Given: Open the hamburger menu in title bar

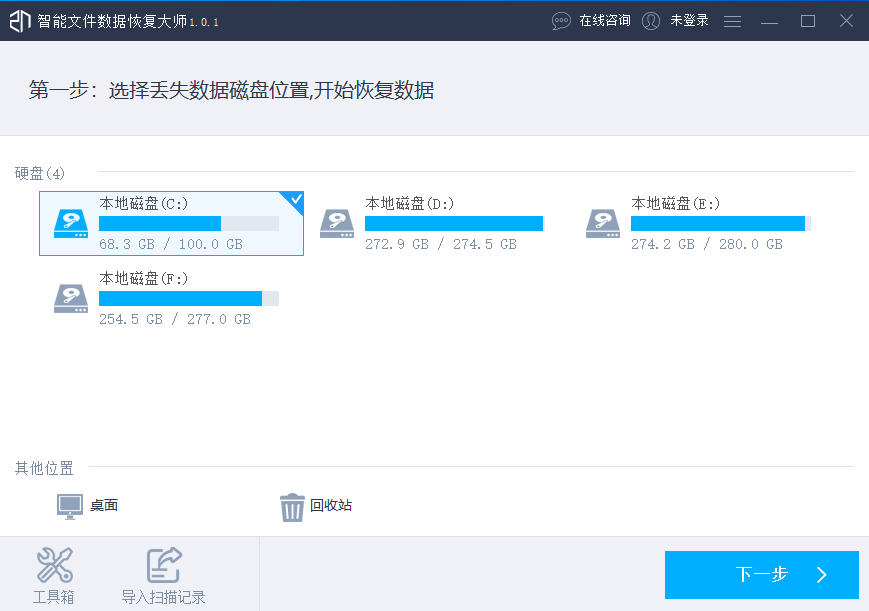Looking at the screenshot, I should (732, 21).
